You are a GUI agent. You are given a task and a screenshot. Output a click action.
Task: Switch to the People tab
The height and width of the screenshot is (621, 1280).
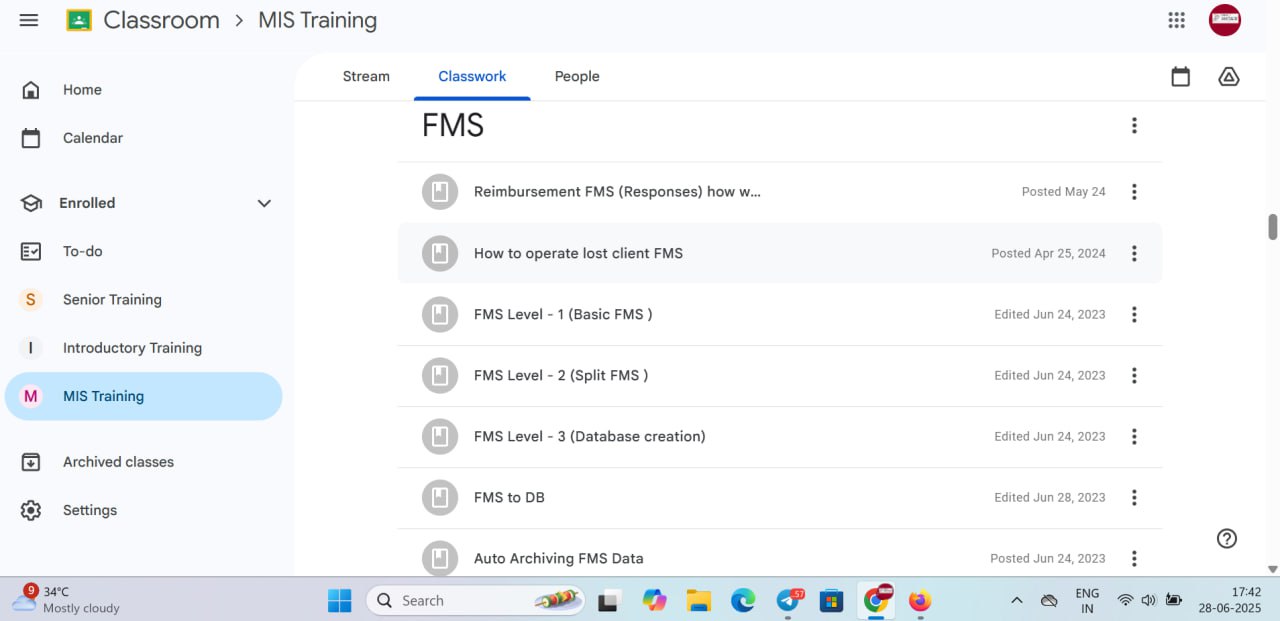pos(577,77)
